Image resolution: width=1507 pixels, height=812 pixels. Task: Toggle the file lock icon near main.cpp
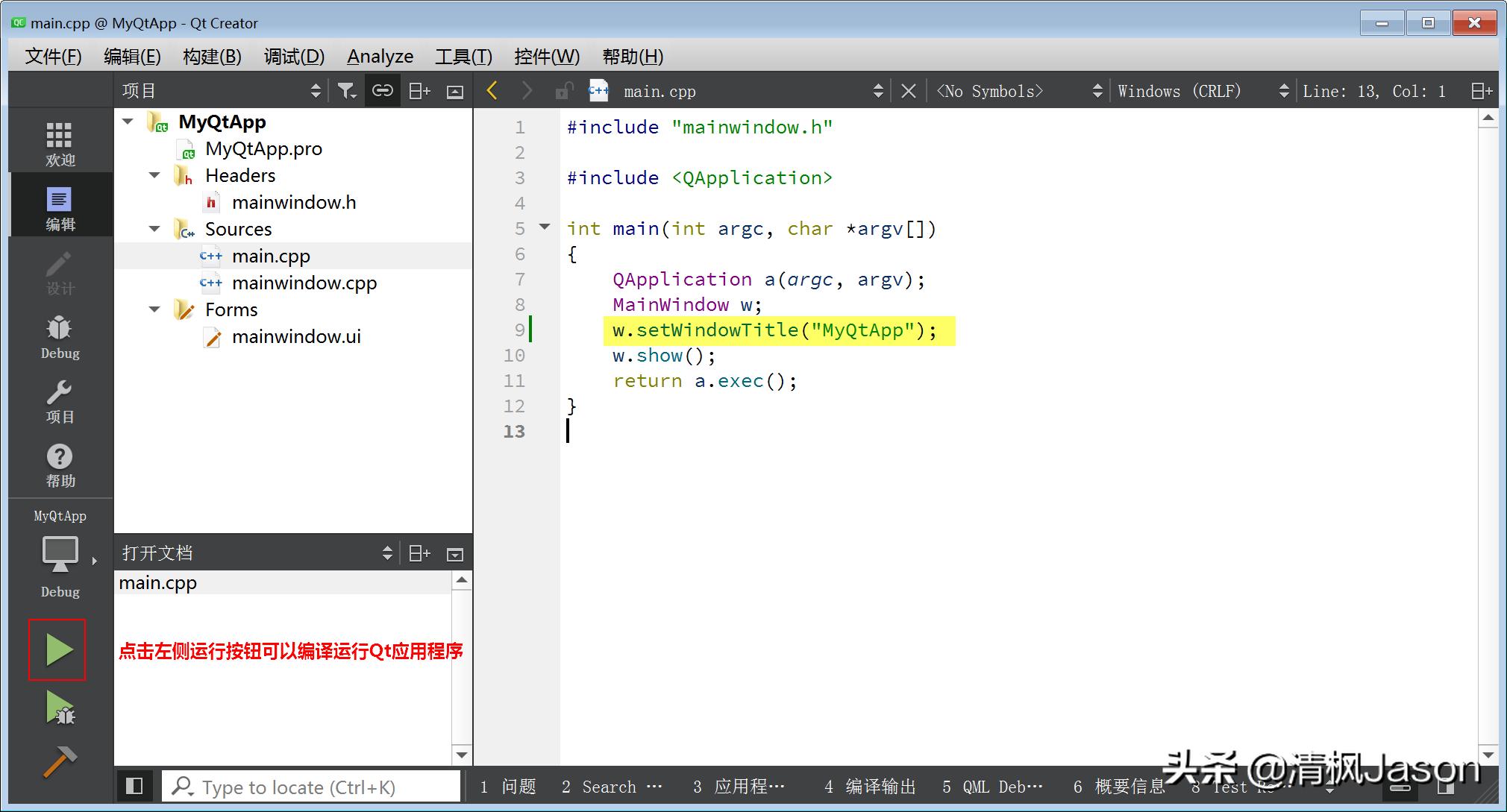click(x=563, y=90)
